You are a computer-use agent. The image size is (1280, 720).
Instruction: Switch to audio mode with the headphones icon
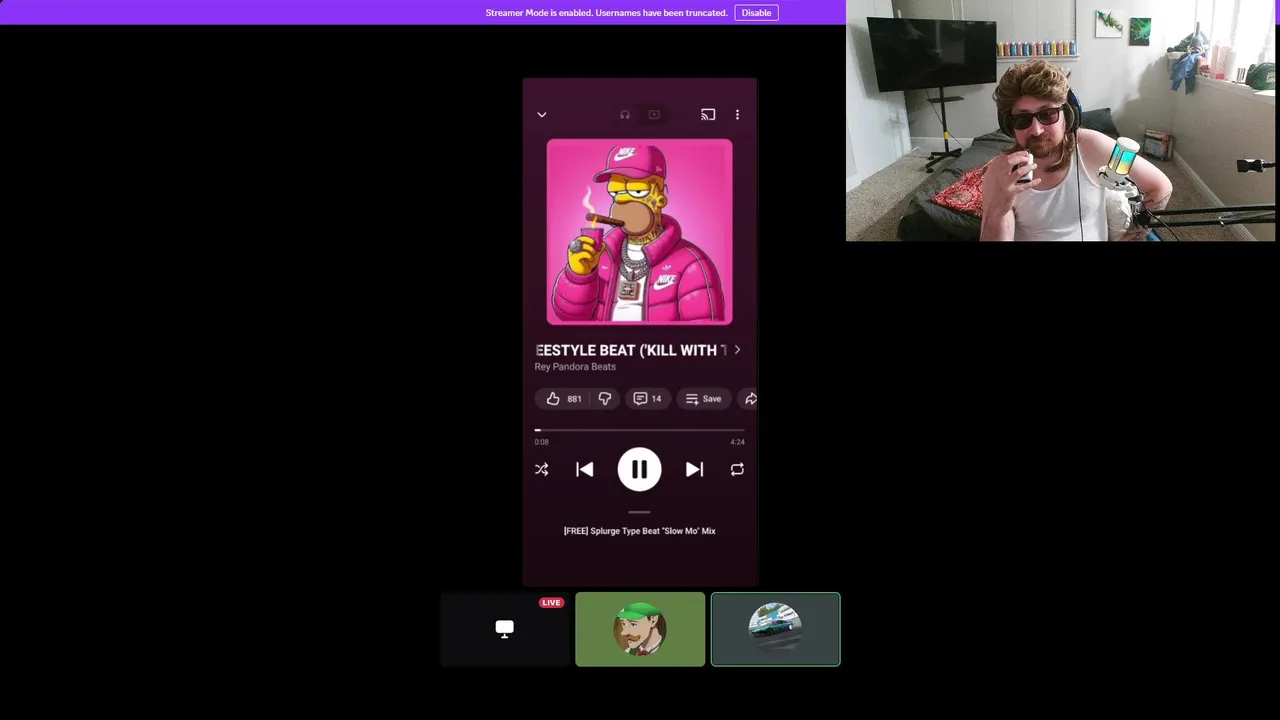click(625, 115)
